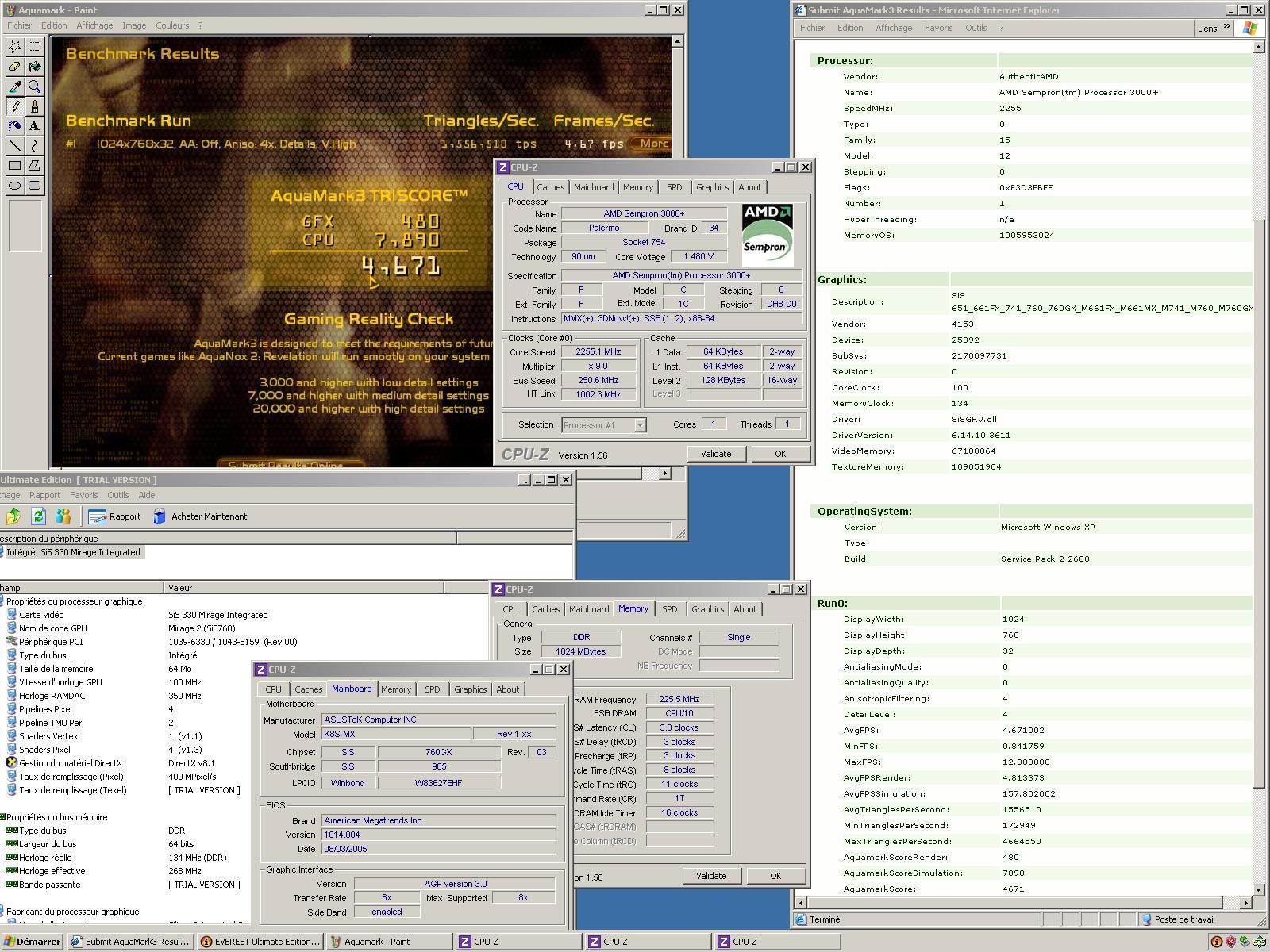1270x952 pixels.
Task: Choose the Eraser tool in Paint
Action: click(x=15, y=67)
